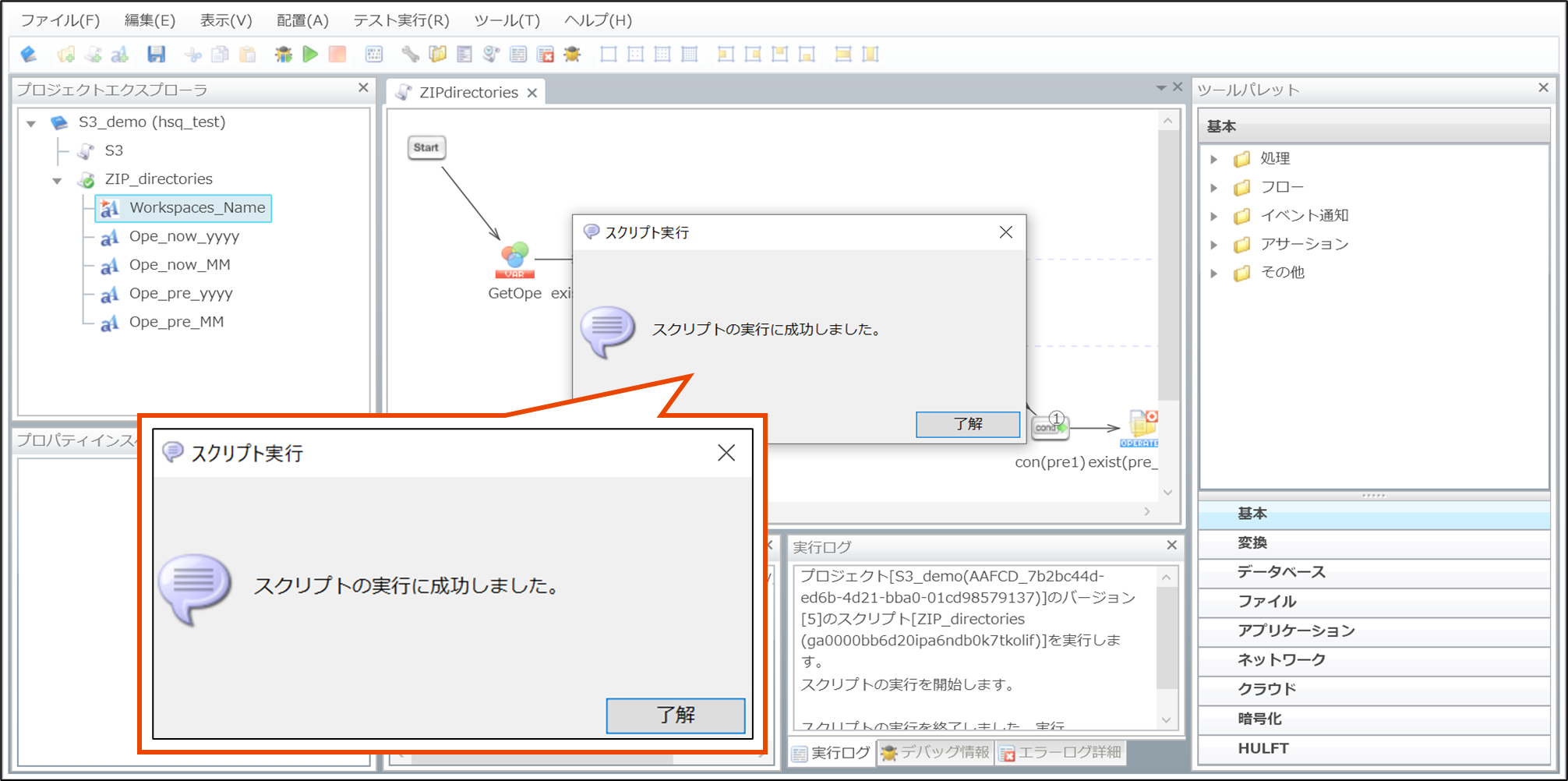Collapse the S3_demo (hsq_test) project node
Image resolution: width=1568 pixels, height=781 pixels.
[x=31, y=123]
